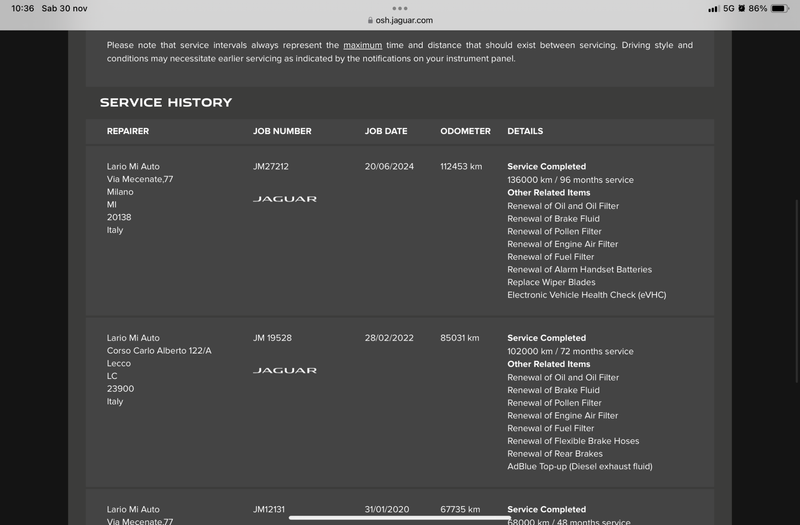Screen dimensions: 800x525
Task: Click postal code 20138
Action: click(119, 217)
